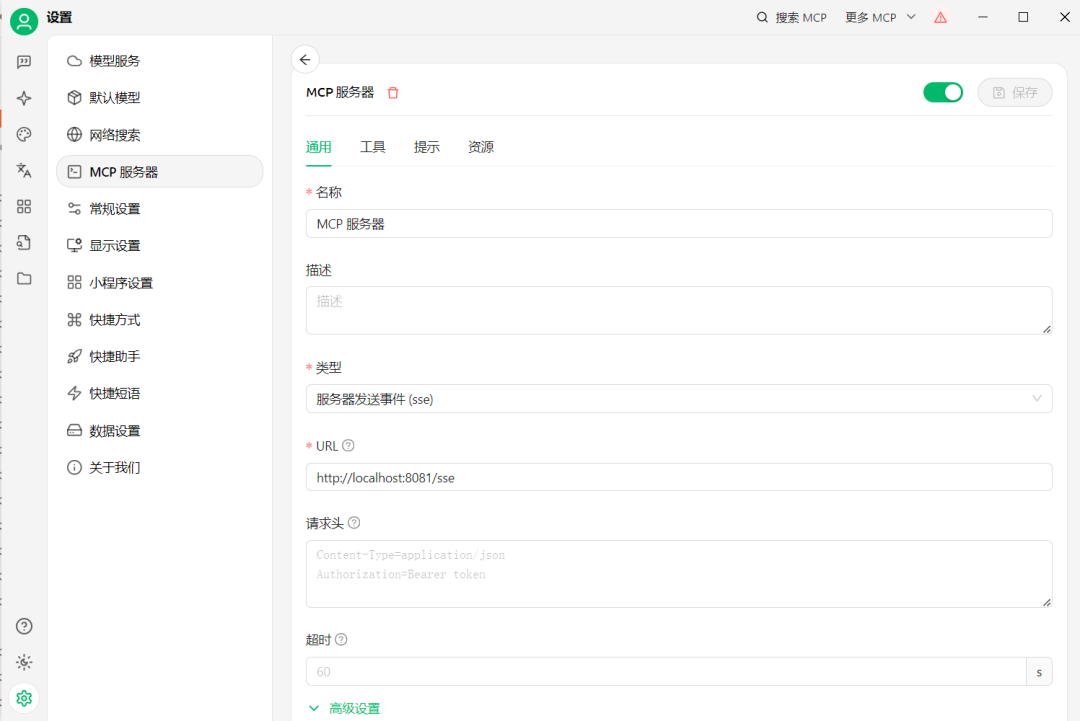
Task: Open the mini-apps grid sidebar icon
Action: click(x=24, y=206)
